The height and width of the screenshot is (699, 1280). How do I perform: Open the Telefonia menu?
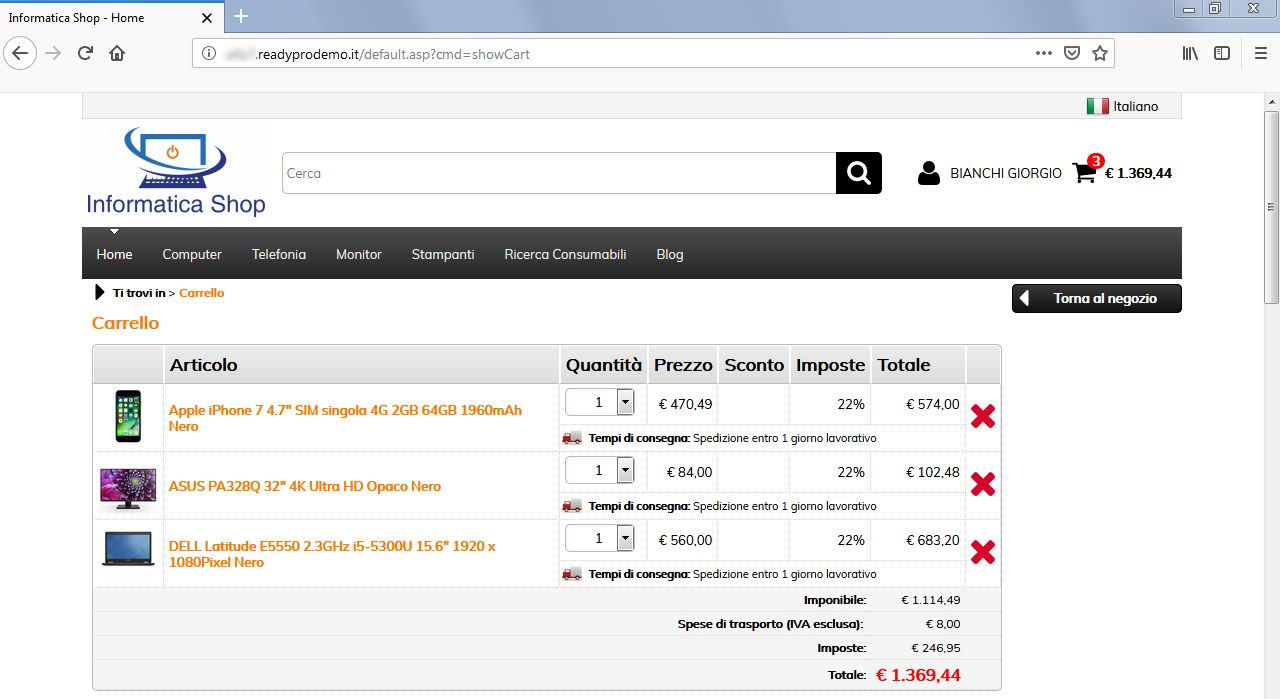click(x=279, y=254)
